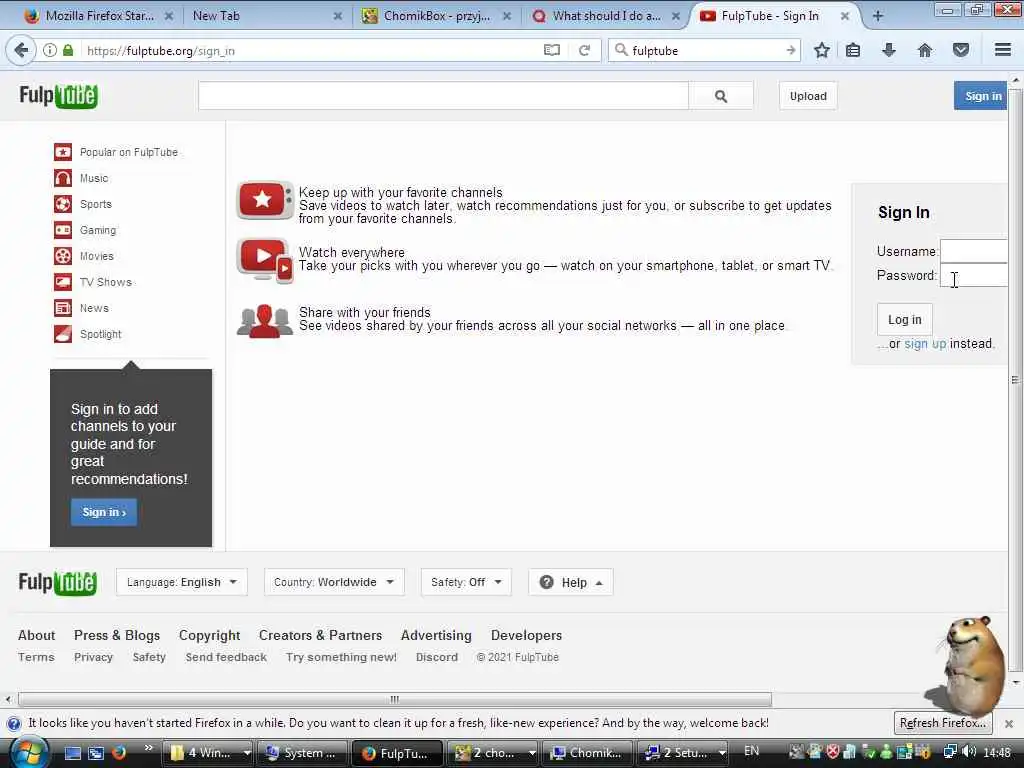Open the Music headphones icon
This screenshot has width=1024, height=768.
[63, 178]
